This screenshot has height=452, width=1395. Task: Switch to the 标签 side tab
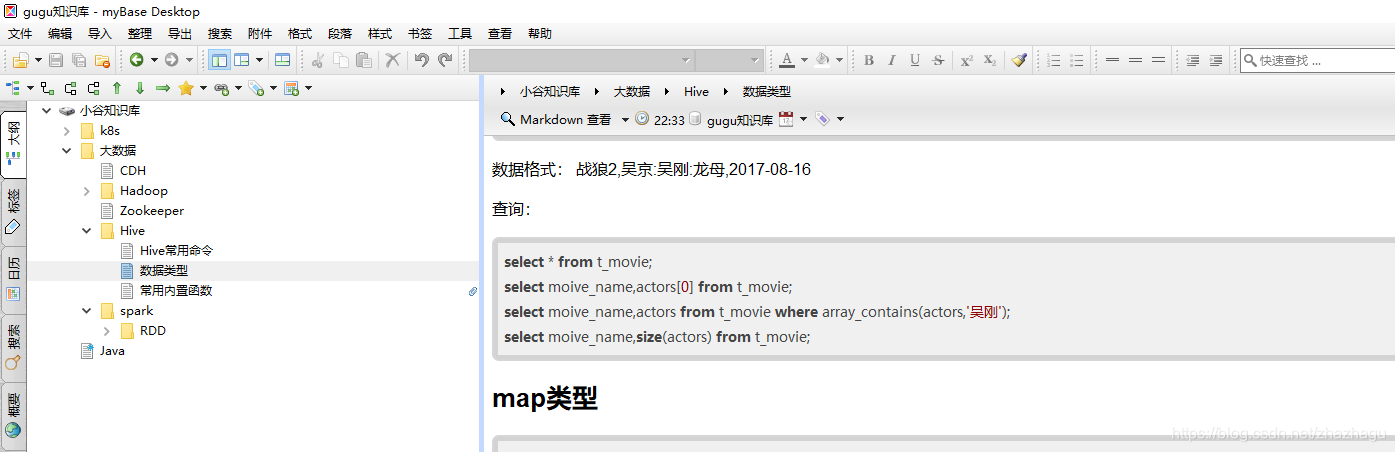point(13,212)
